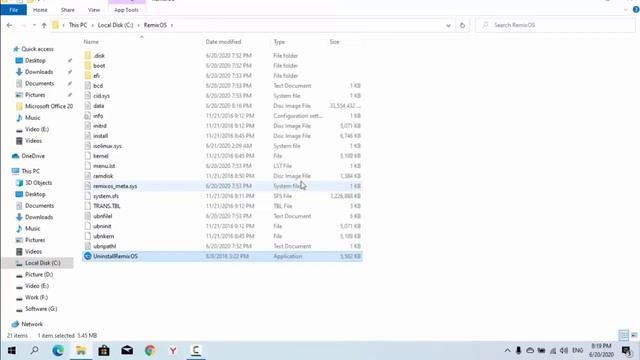Select OneDrive in the navigation pane
Screen dimensions: 640x360
(x=33, y=156)
